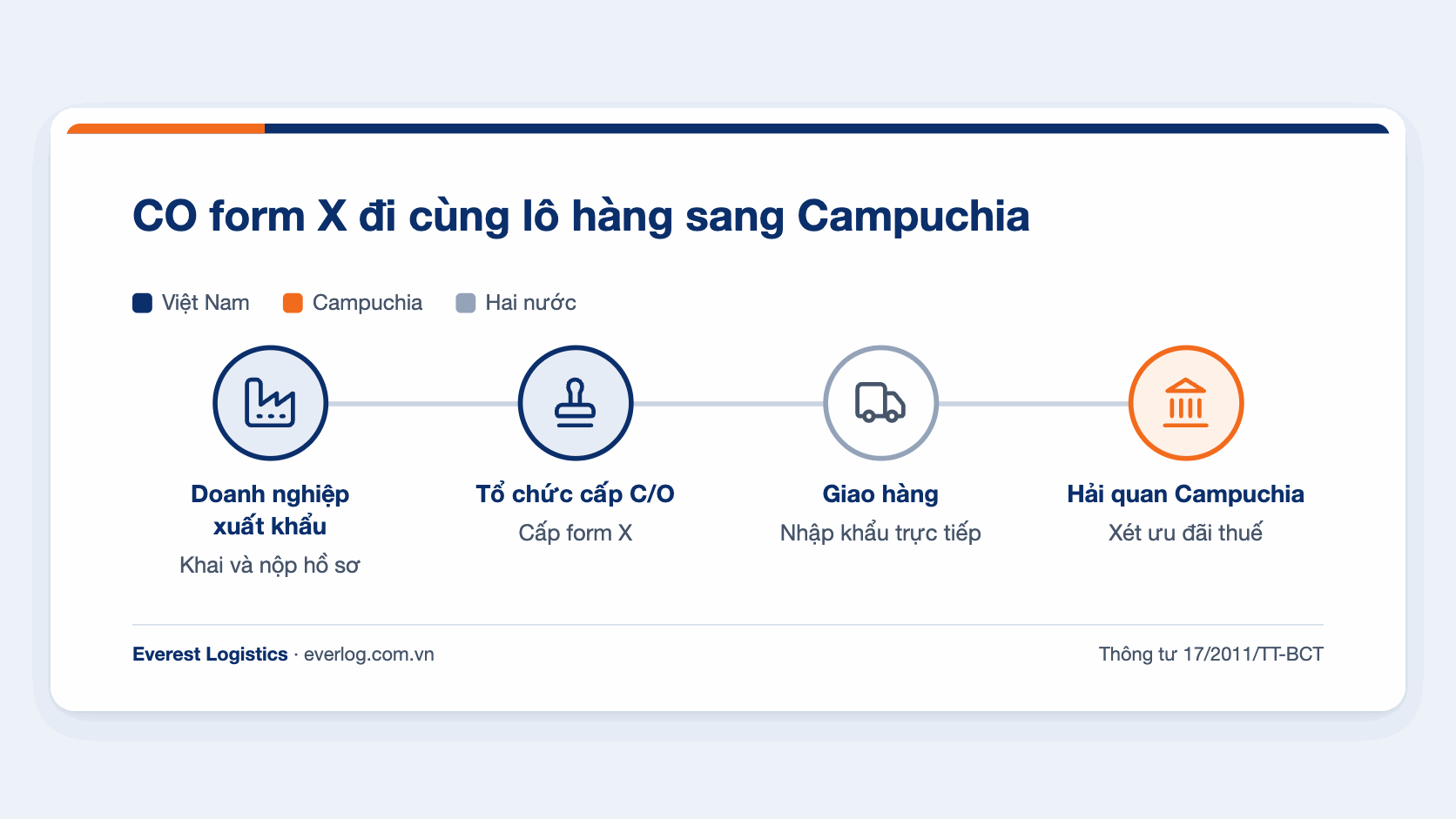Click the 'Việt Nam' legend label
Screen dimensions: 1456x819
pyautogui.click(x=206, y=303)
